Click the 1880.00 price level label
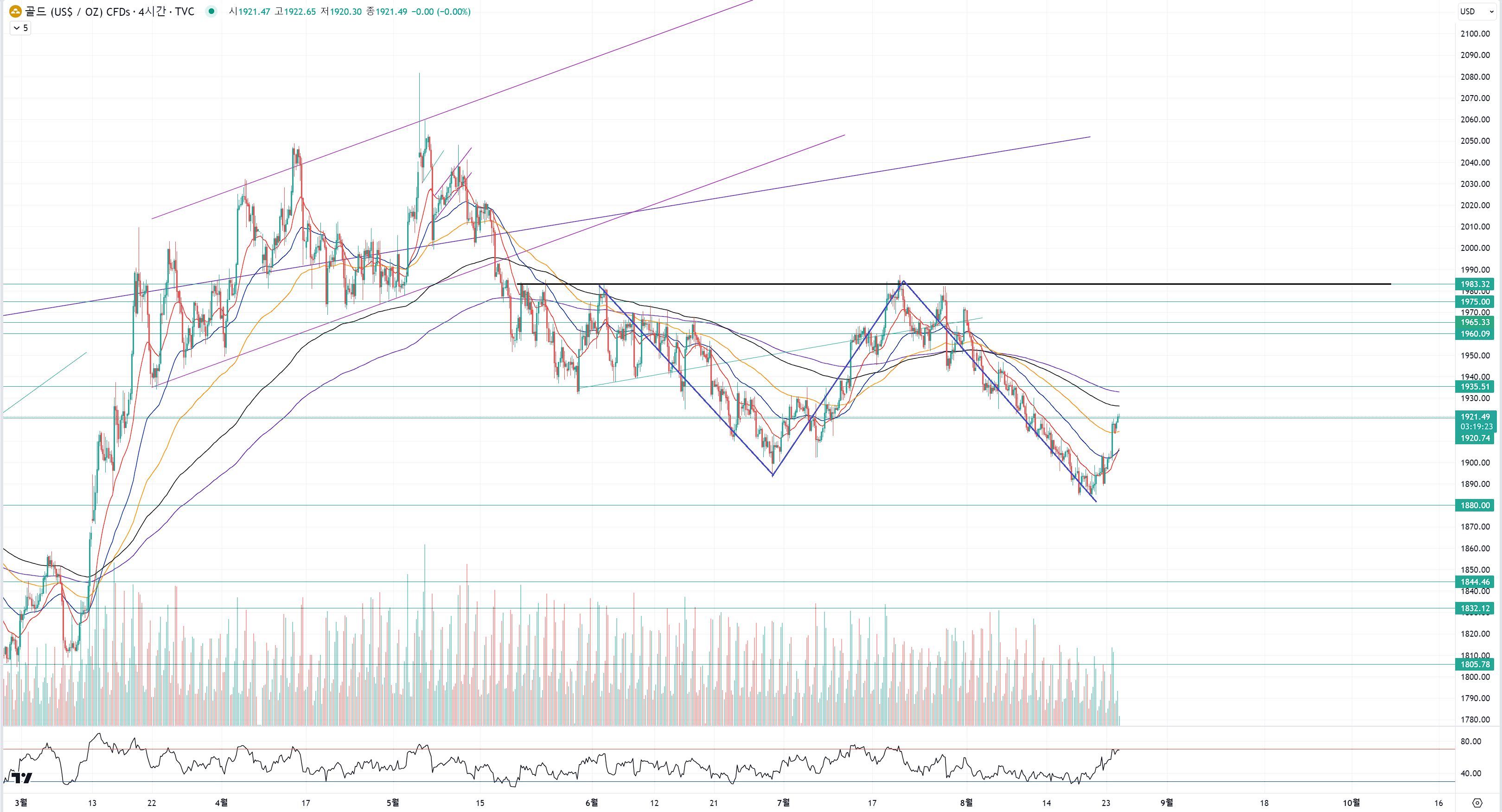Image resolution: width=1502 pixels, height=812 pixels. 1475,505
